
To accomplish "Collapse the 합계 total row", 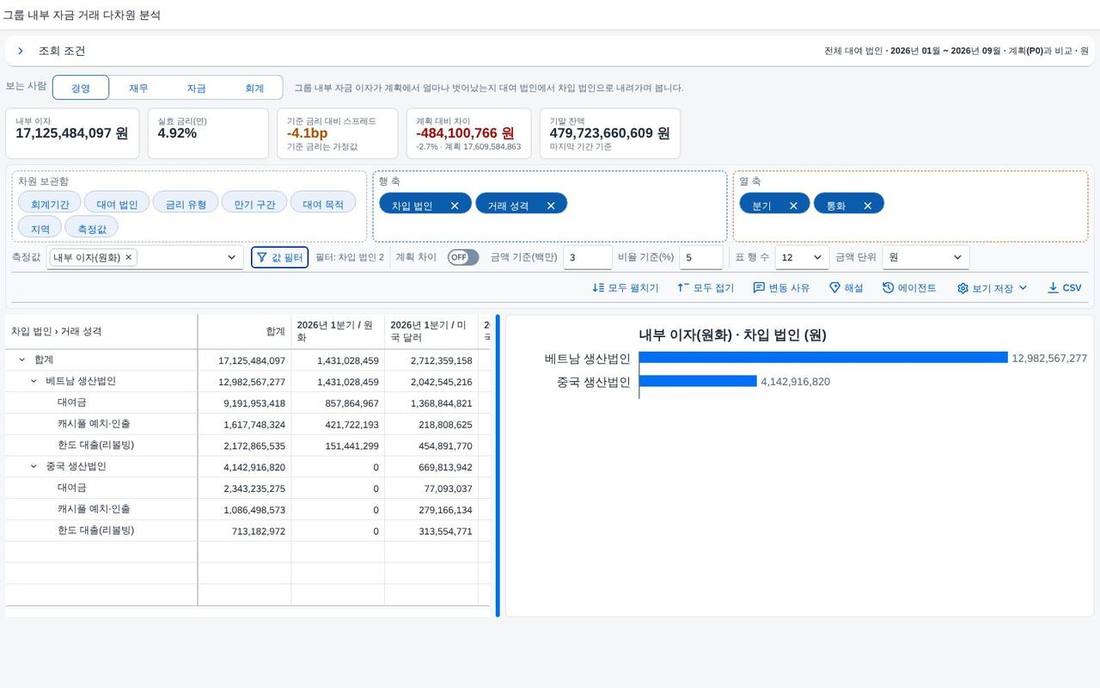I will click(22, 360).
